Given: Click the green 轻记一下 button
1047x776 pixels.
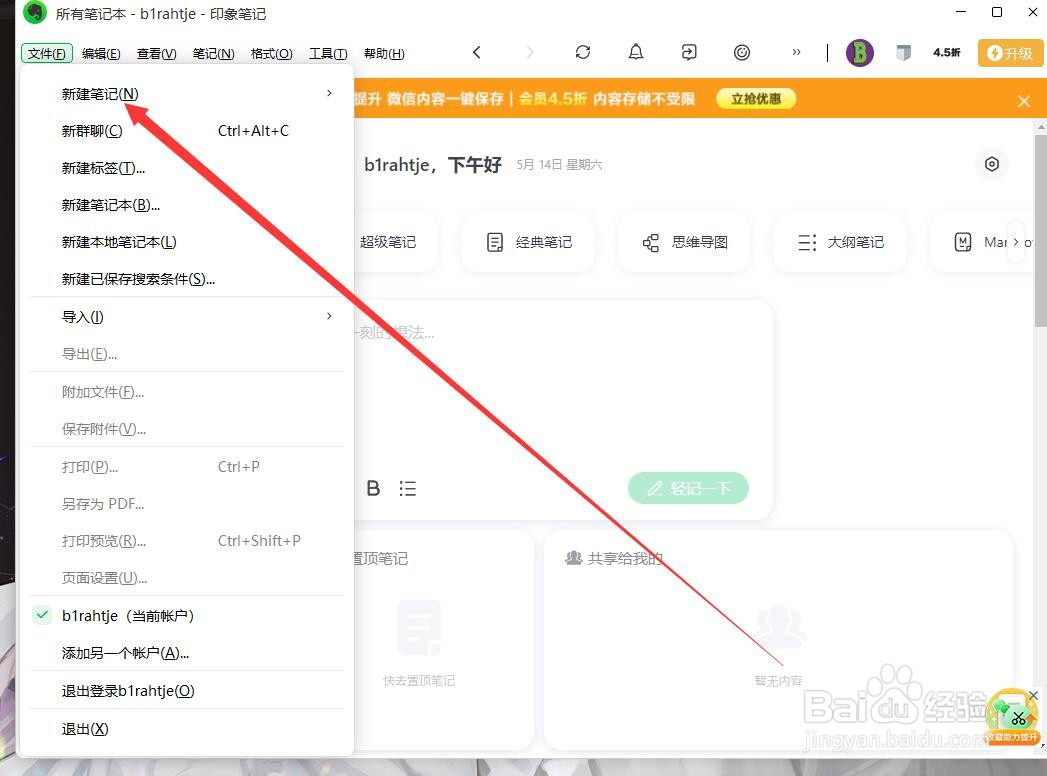Looking at the screenshot, I should point(688,488).
